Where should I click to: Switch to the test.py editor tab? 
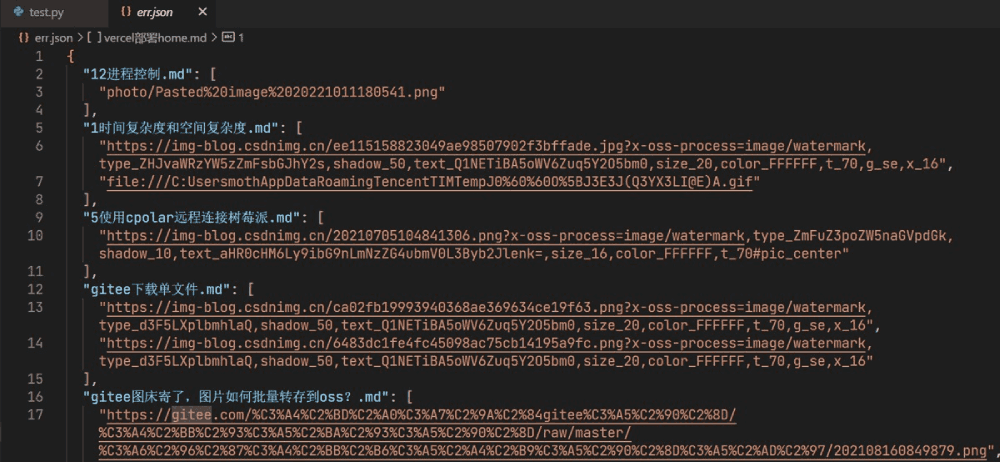click(x=40, y=13)
